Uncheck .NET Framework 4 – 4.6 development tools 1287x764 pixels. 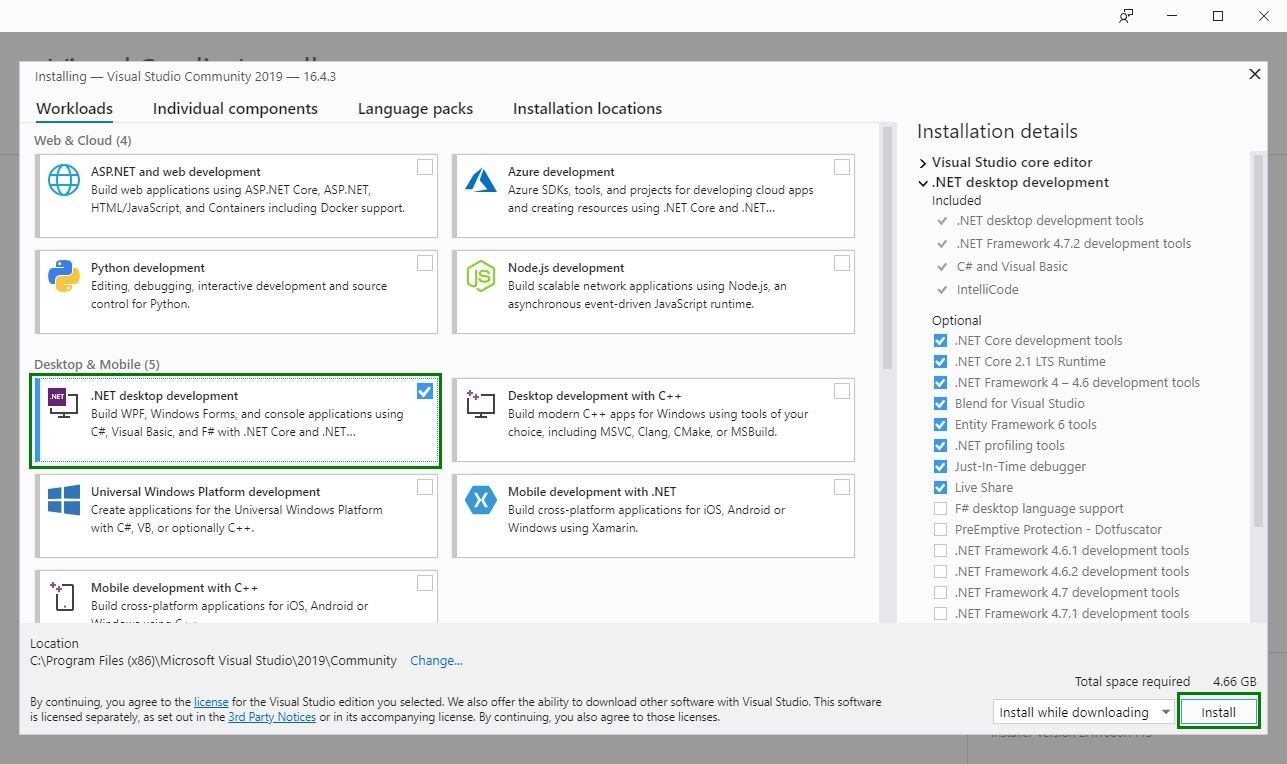pos(940,383)
